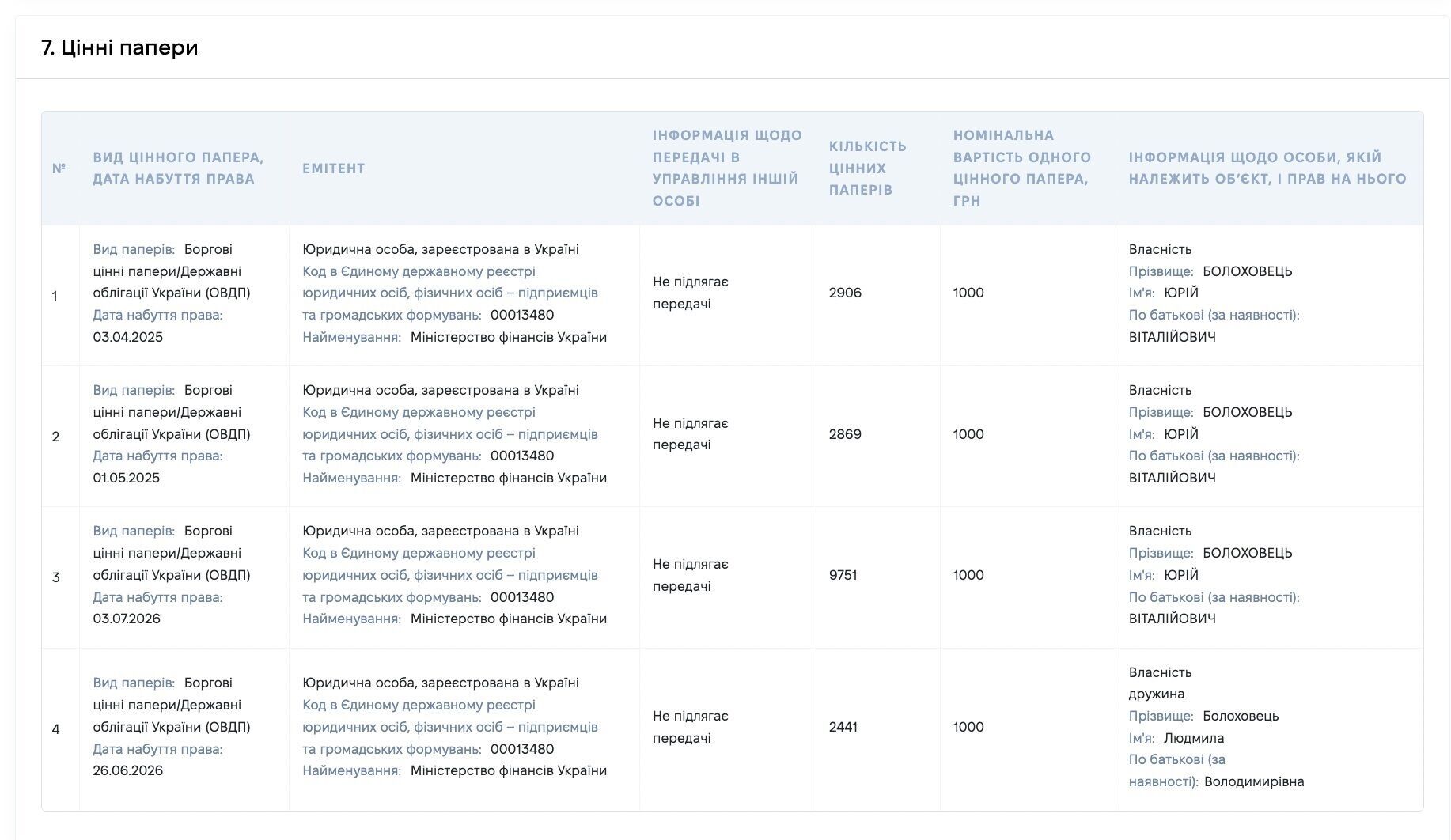Click "Міністерство фінансів України" in row 4
This screenshot has width=1451, height=840.
tap(509, 770)
